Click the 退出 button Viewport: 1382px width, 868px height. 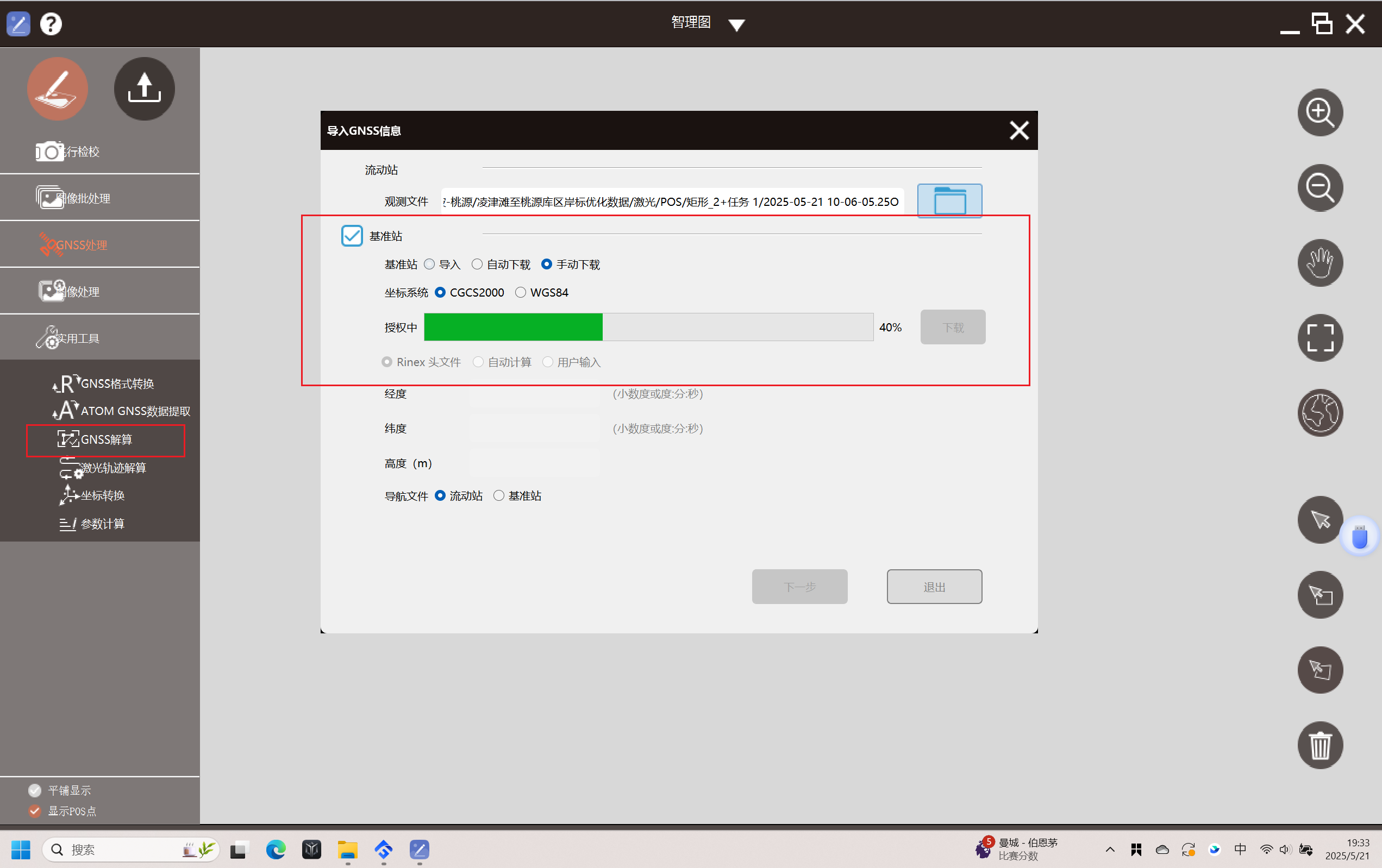(x=934, y=586)
